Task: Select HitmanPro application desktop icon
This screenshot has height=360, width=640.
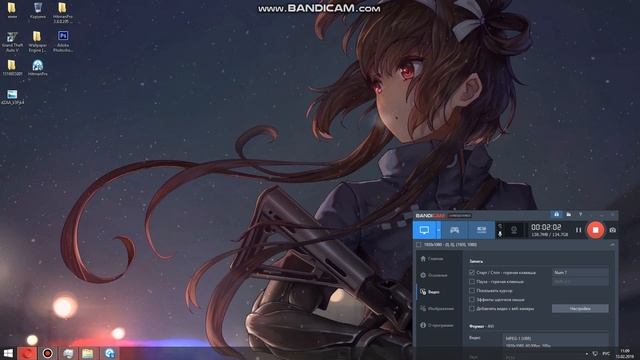Action: tap(38, 68)
